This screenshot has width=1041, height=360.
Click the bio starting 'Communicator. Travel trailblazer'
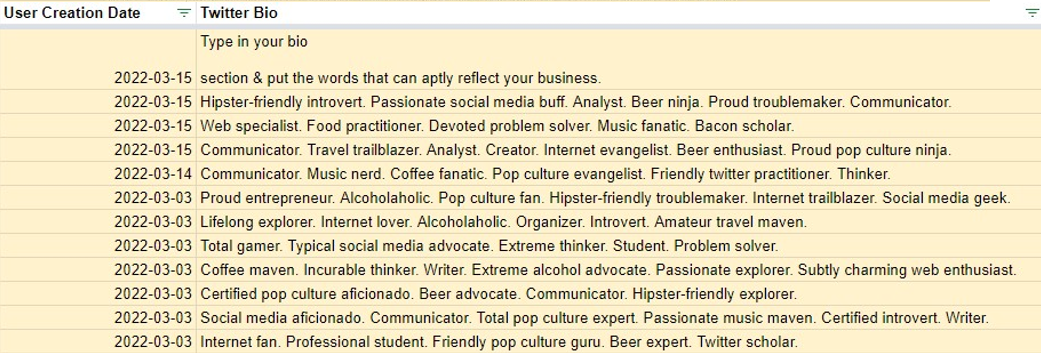pyautogui.click(x=618, y=150)
